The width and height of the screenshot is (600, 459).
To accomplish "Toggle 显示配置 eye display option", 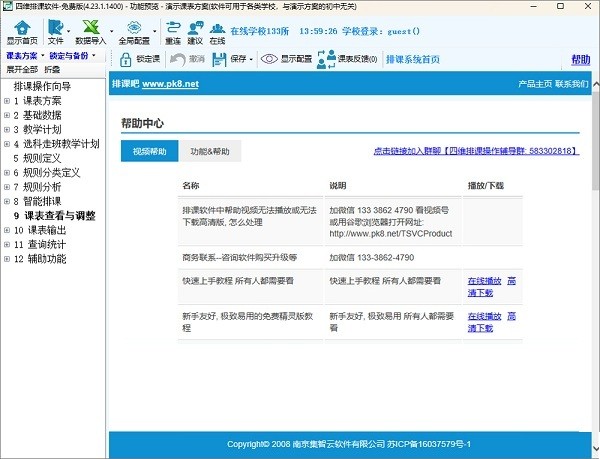I will [x=285, y=60].
